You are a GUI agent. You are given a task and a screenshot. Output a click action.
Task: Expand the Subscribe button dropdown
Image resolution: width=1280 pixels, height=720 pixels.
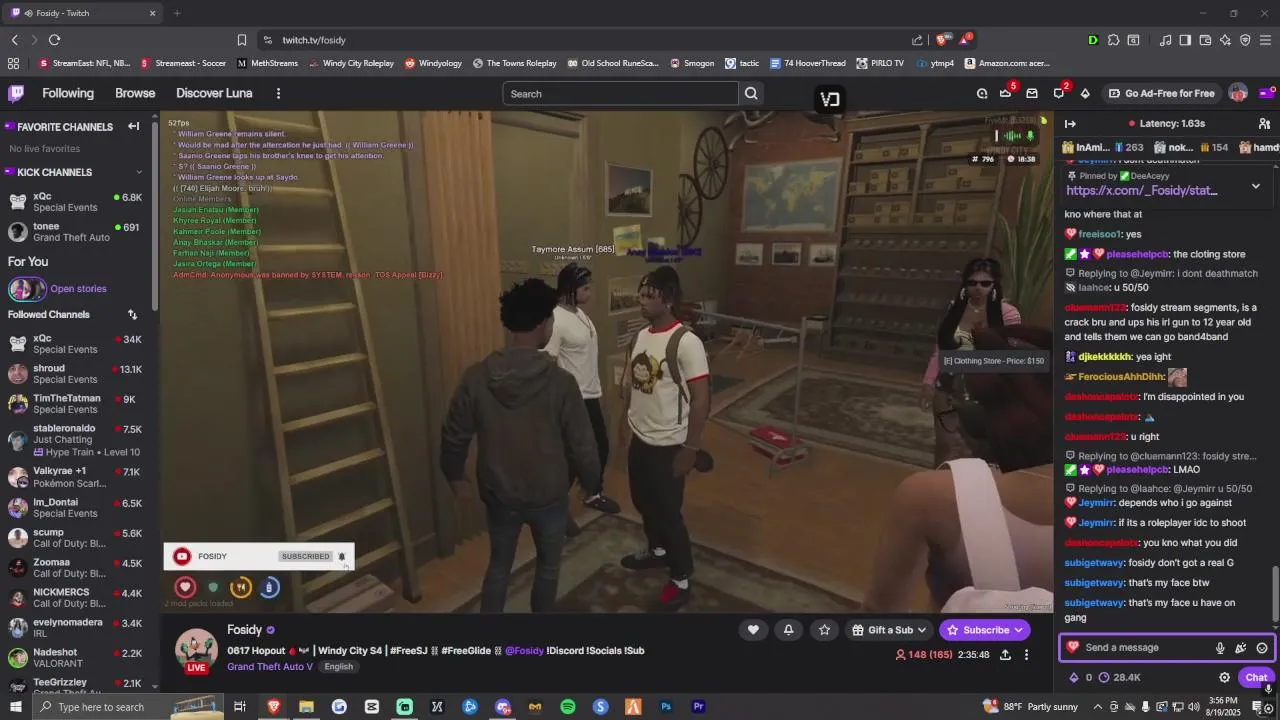[x=1018, y=630]
